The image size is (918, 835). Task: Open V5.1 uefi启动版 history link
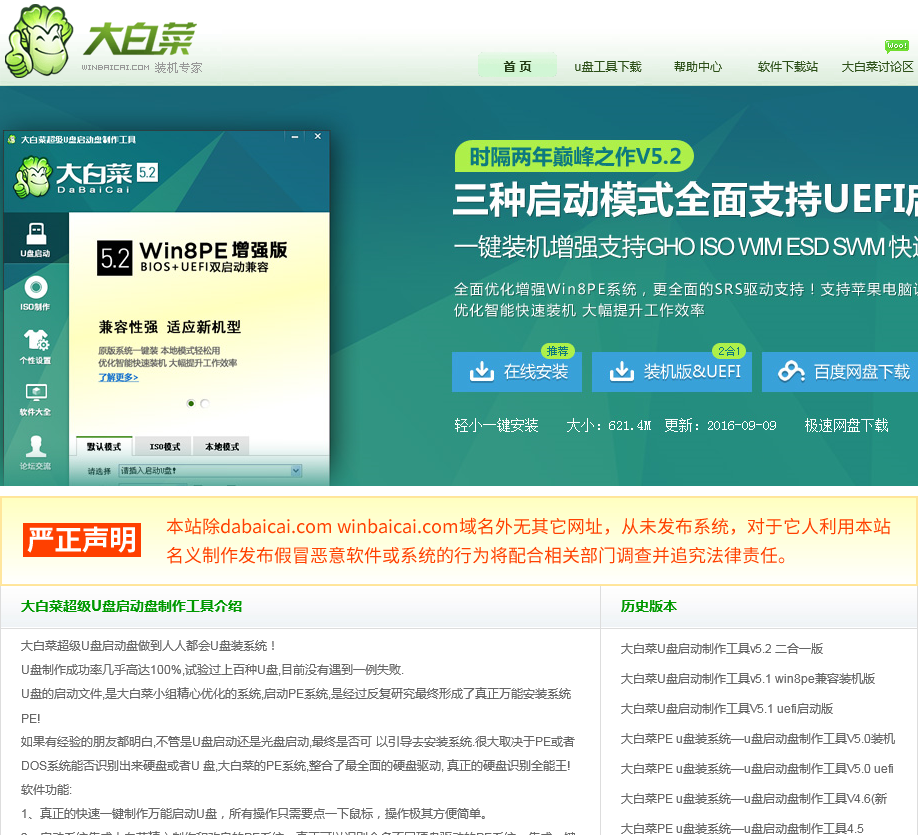(x=727, y=708)
